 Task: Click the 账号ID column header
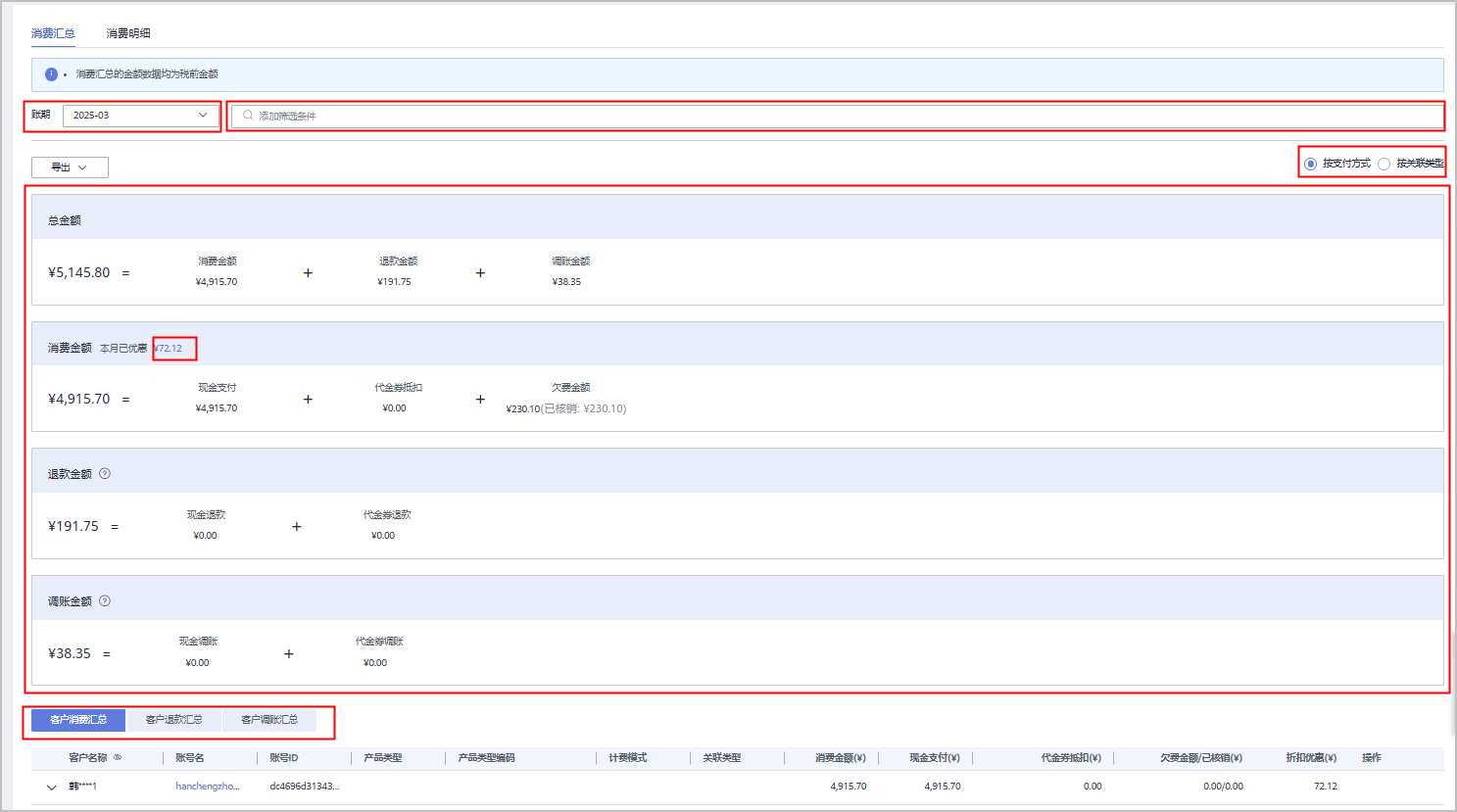point(284,758)
